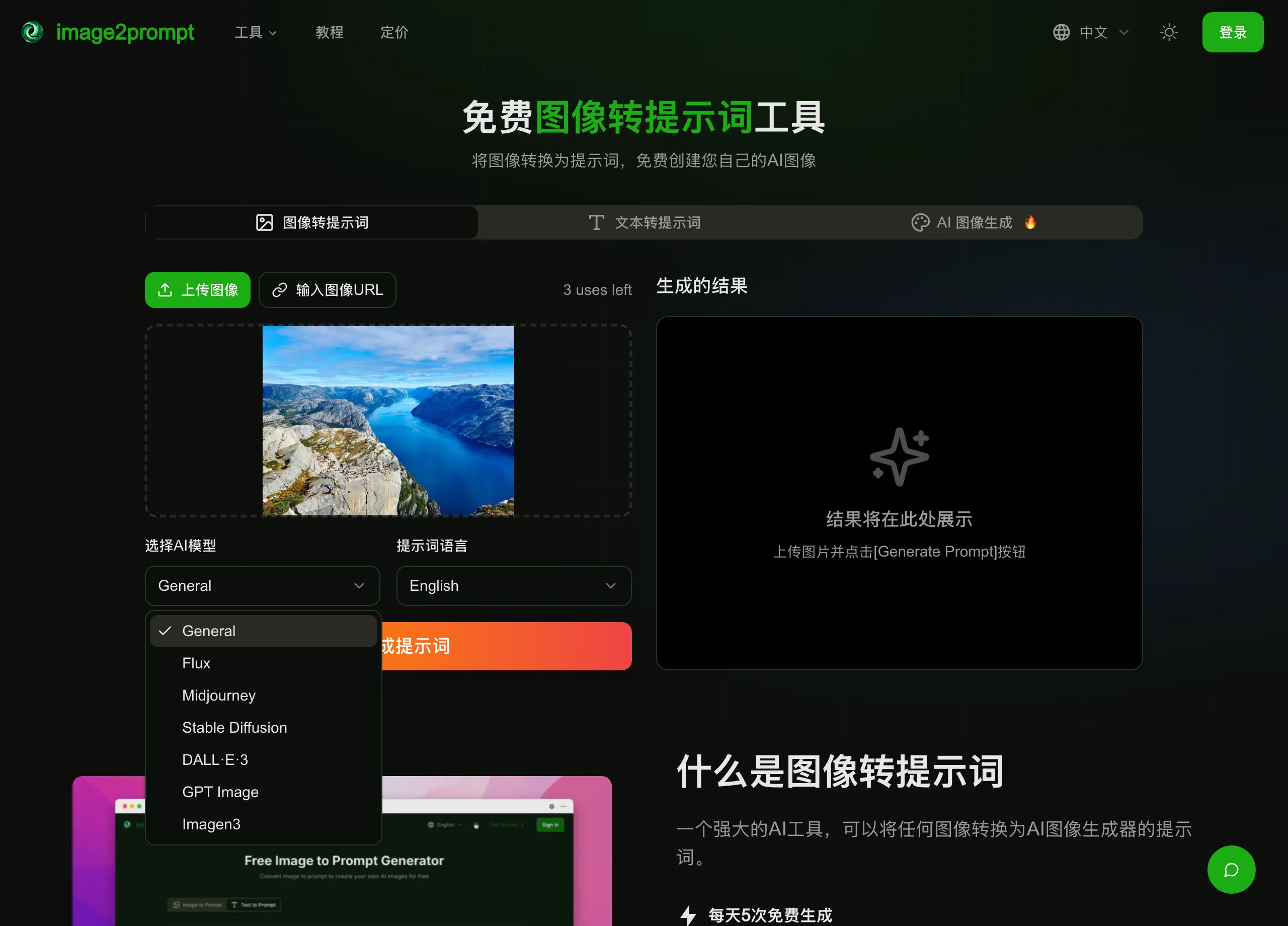The width and height of the screenshot is (1288, 926).
Task: Click the globe language icon
Action: (1061, 32)
